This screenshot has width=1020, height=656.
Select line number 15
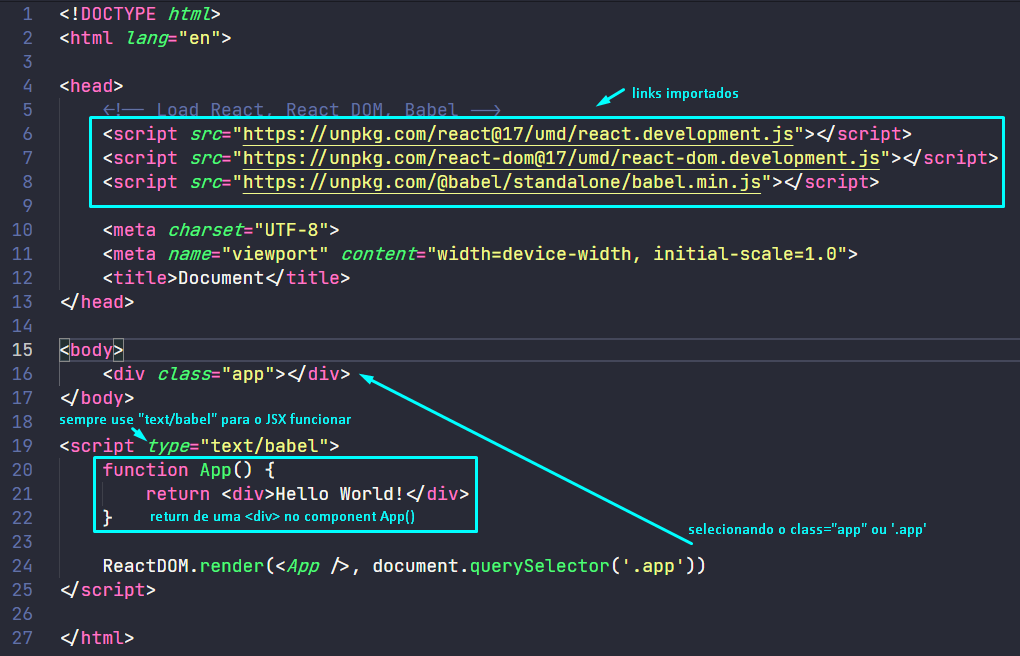tap(22, 349)
